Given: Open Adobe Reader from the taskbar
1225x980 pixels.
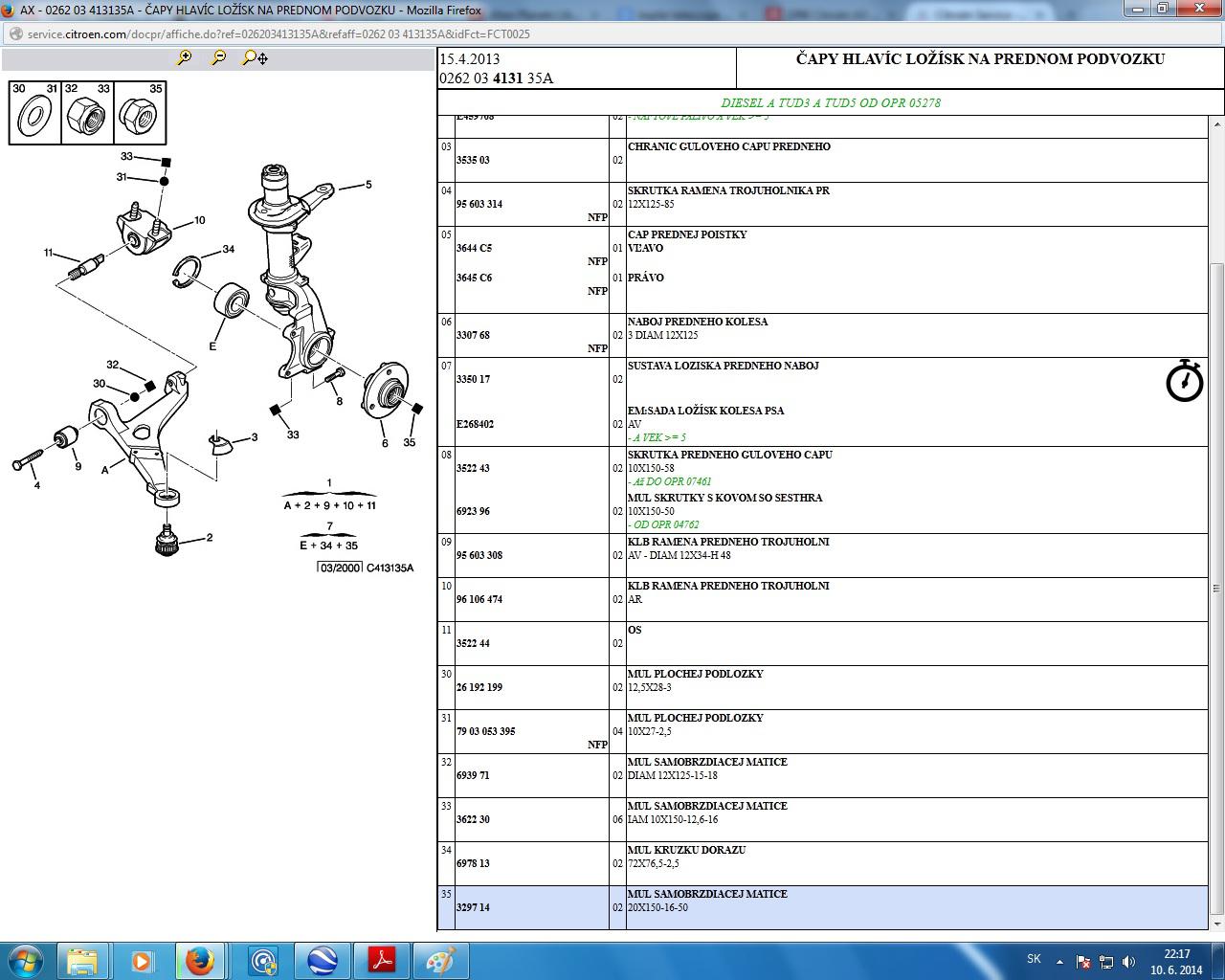Looking at the screenshot, I should [x=379, y=960].
